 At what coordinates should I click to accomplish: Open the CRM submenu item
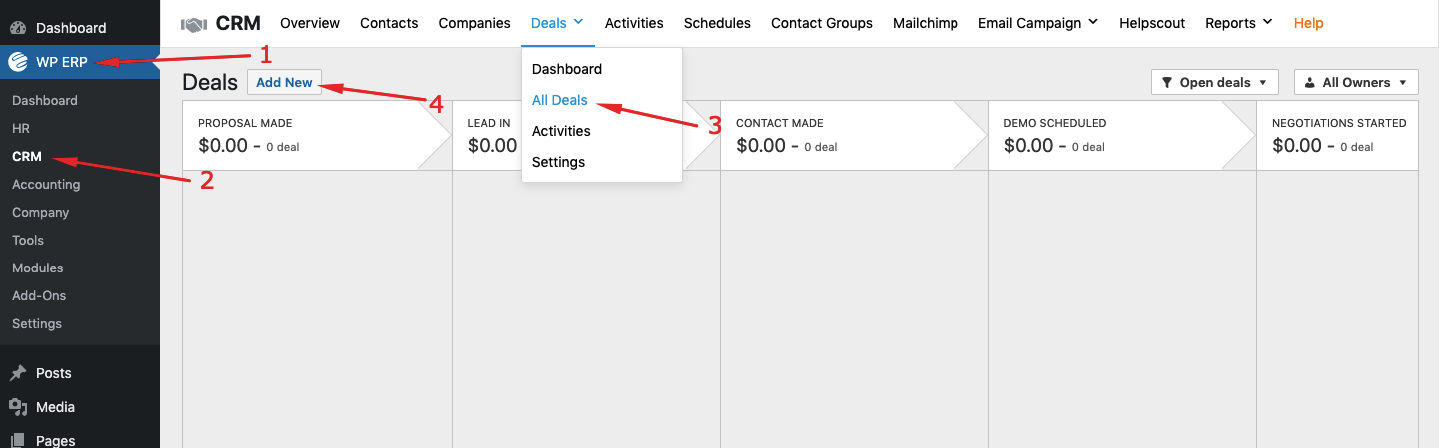pos(80,157)
